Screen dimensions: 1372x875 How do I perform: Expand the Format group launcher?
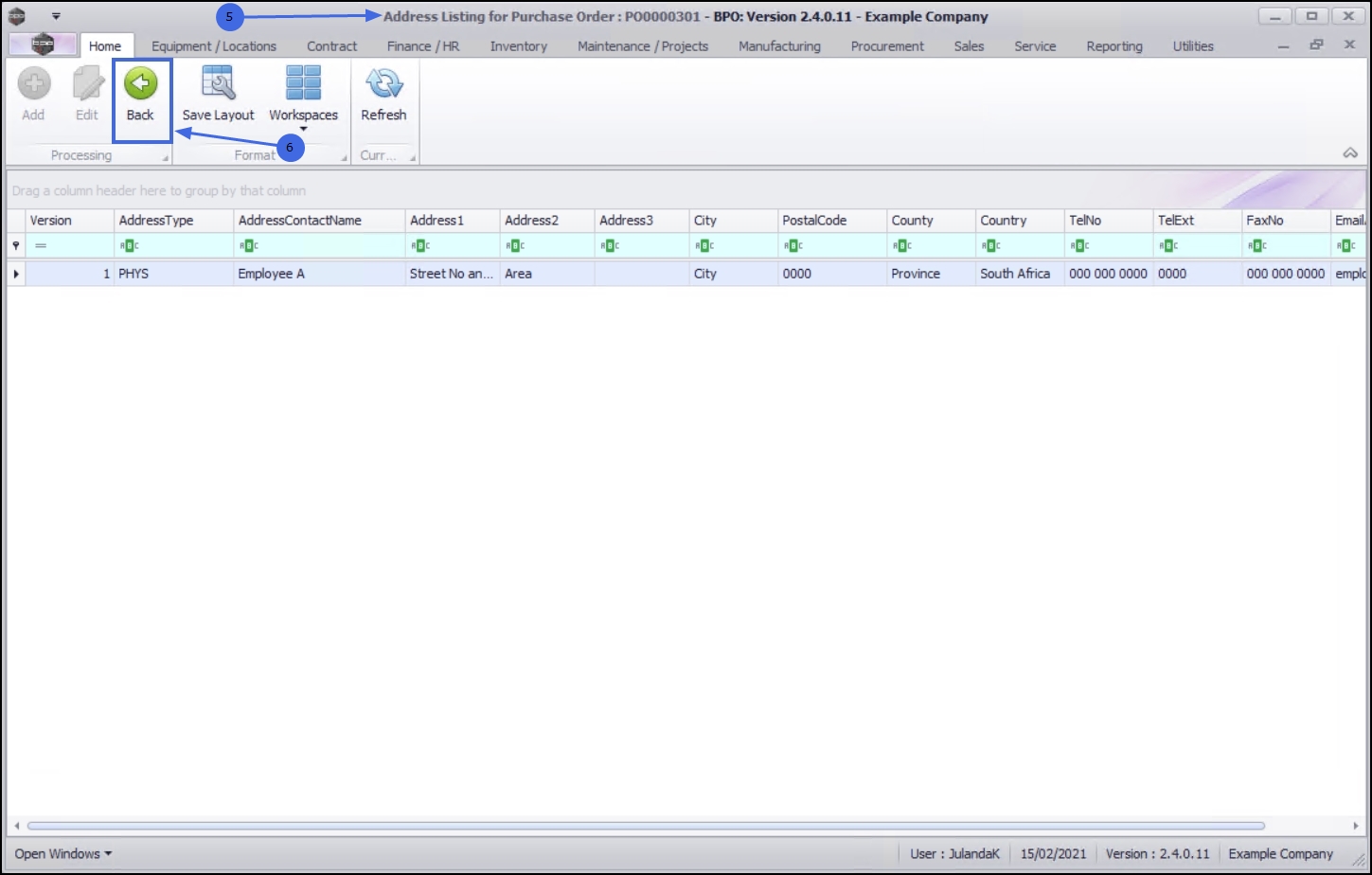(x=344, y=157)
